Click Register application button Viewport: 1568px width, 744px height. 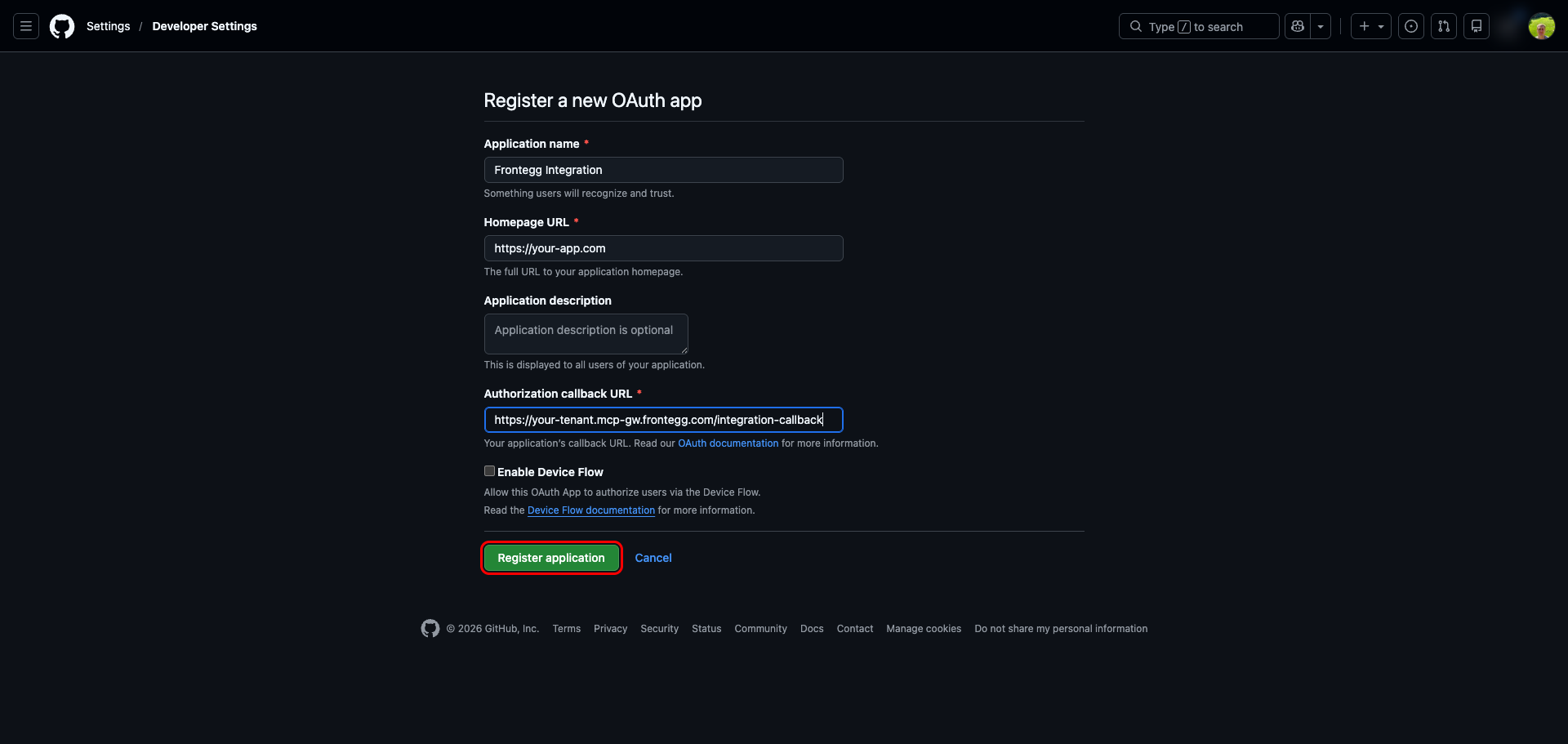[551, 558]
